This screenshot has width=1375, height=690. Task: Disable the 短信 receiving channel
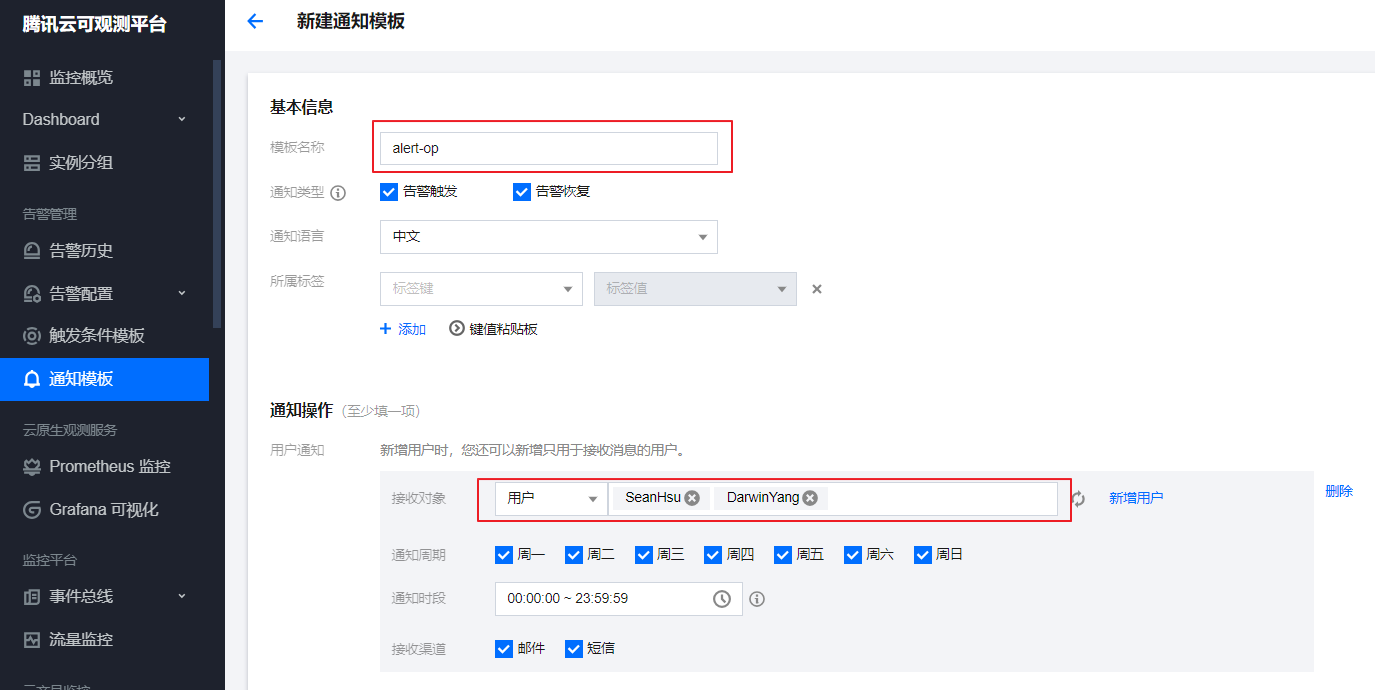[574, 649]
